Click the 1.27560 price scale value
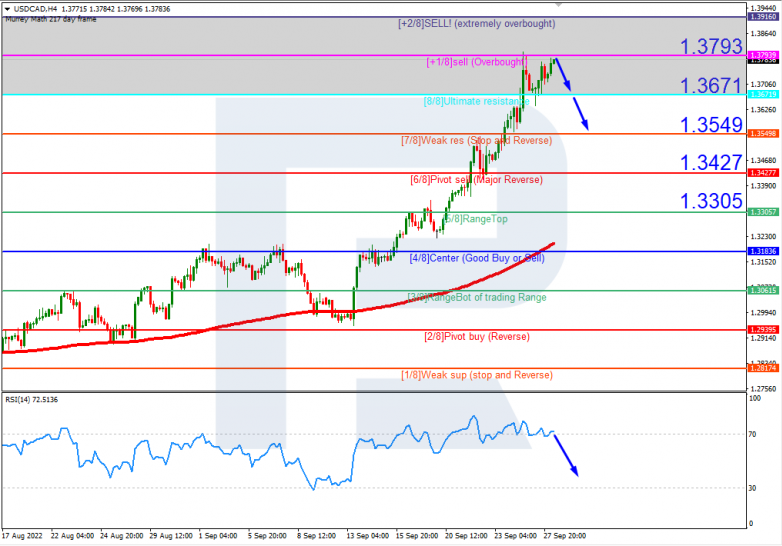 [x=764, y=389]
